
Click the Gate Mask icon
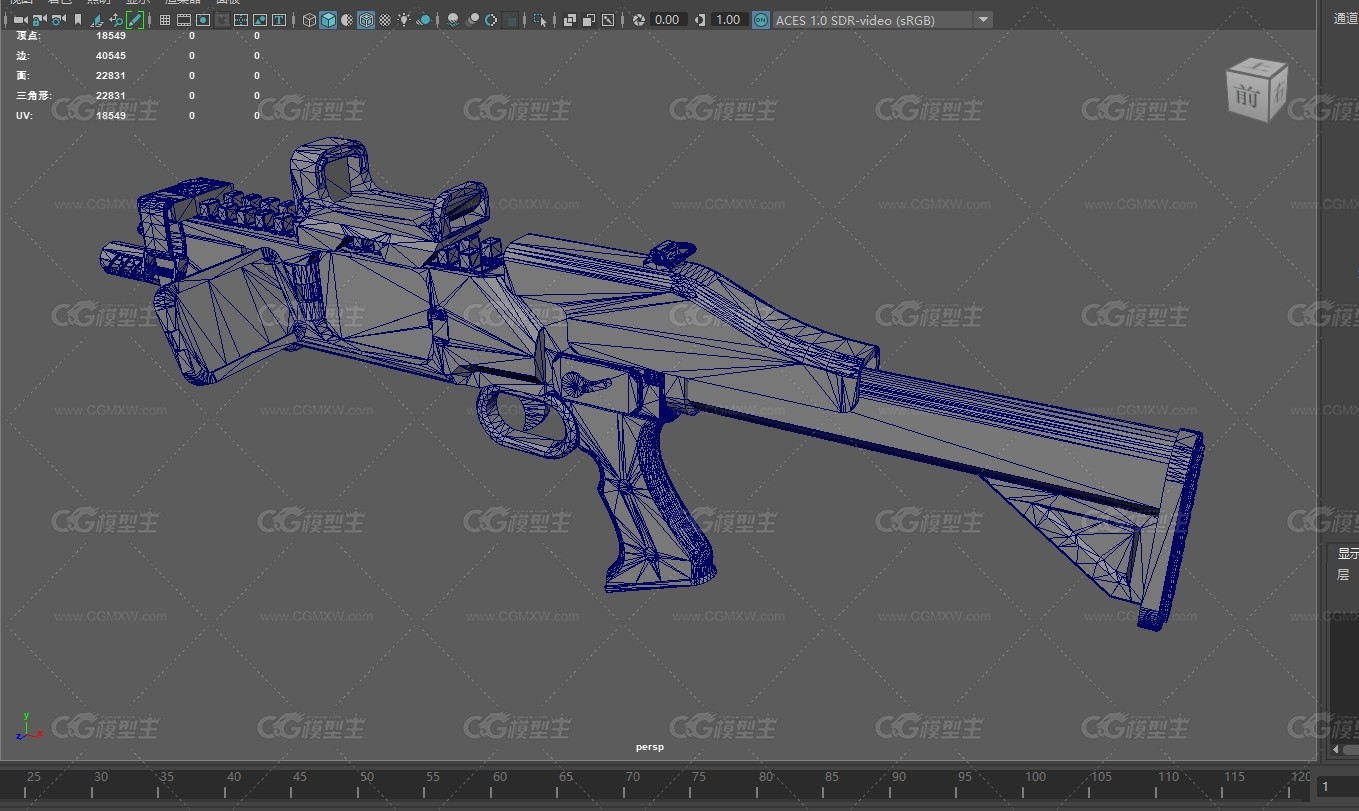point(222,20)
